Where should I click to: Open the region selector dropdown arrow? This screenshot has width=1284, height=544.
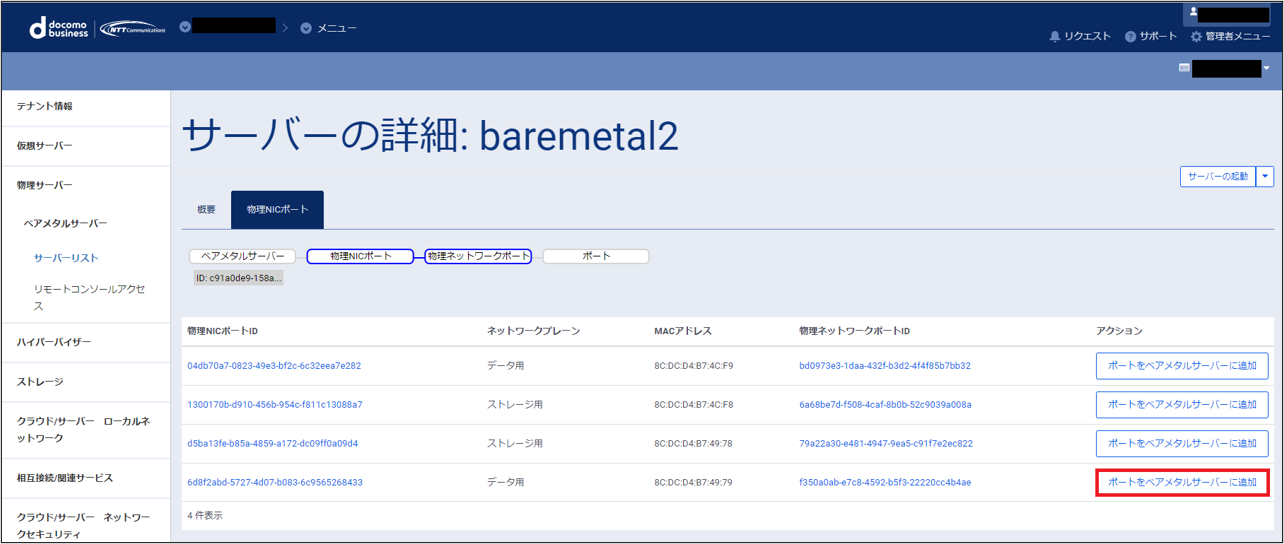tap(1266, 68)
